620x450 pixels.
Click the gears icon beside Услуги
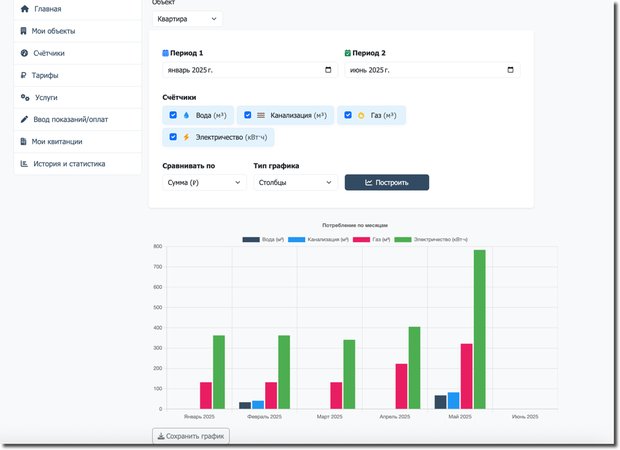tap(25, 97)
